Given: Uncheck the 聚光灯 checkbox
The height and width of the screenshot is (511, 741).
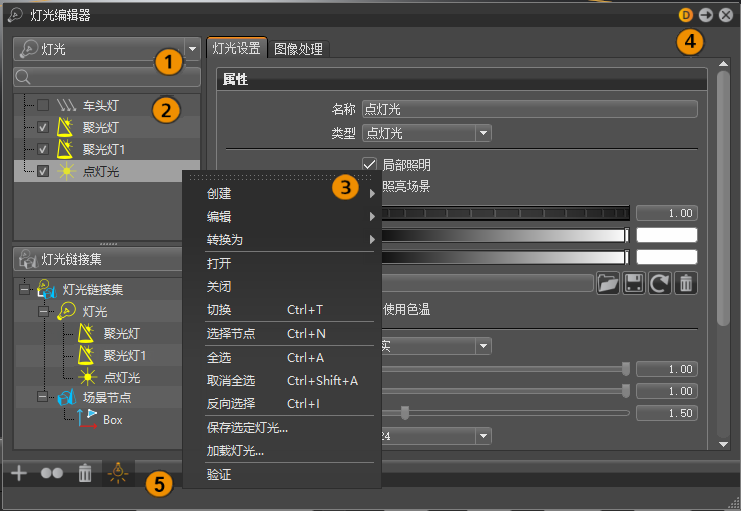Looking at the screenshot, I should click(x=43, y=127).
